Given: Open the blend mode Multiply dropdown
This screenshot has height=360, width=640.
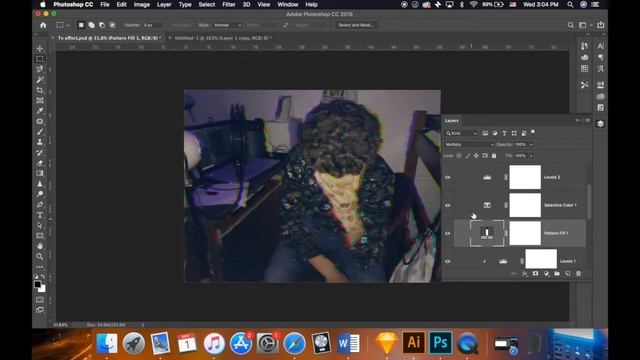Looking at the screenshot, I should click(x=469, y=144).
